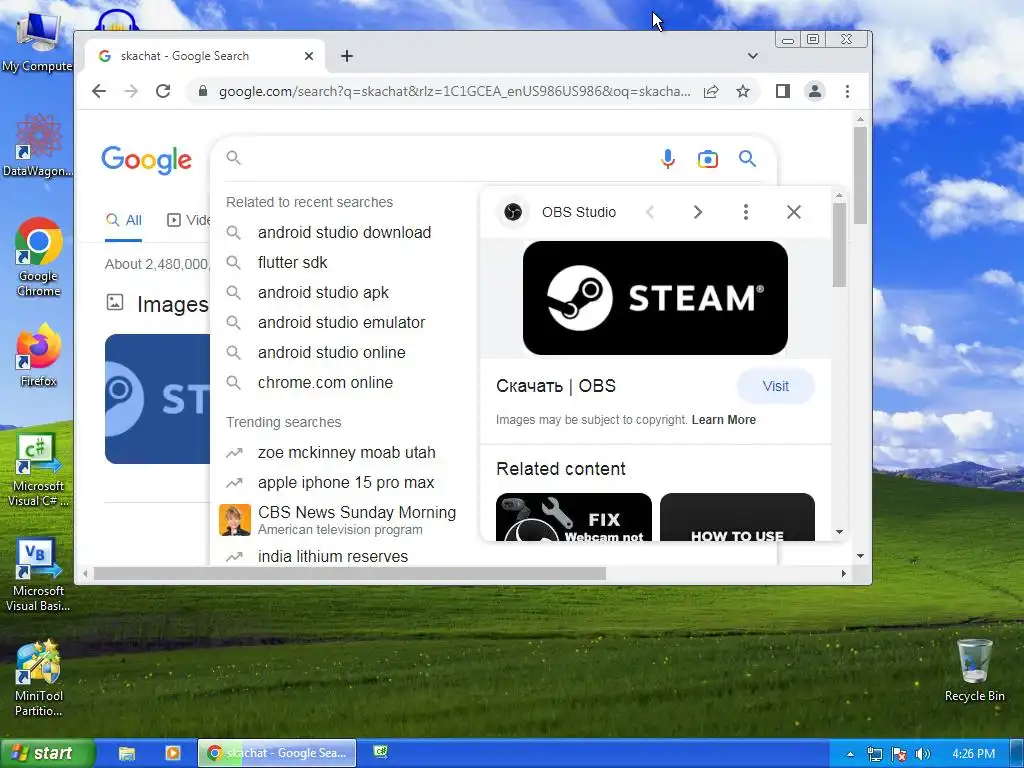Click the page scrollbar down arrow
Viewport: 1024px width, 768px height.
[x=860, y=556]
